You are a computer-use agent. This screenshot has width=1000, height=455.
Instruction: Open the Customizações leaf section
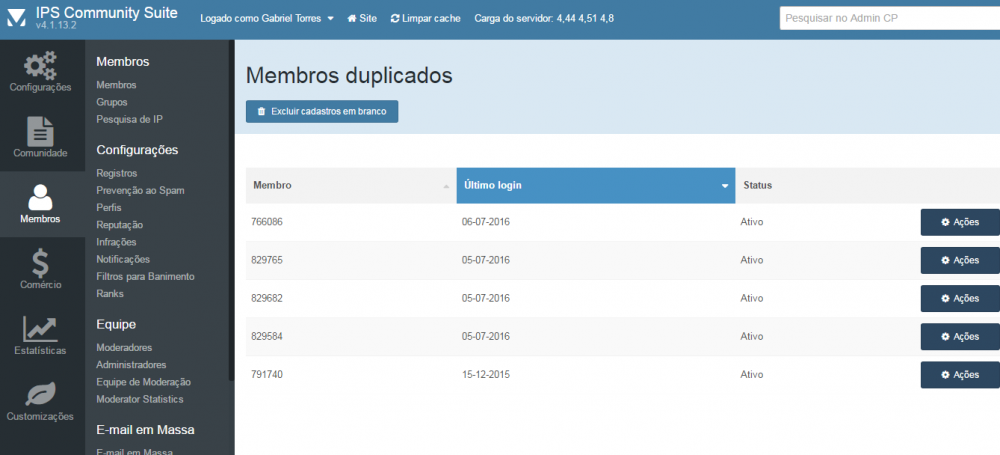[x=41, y=401]
